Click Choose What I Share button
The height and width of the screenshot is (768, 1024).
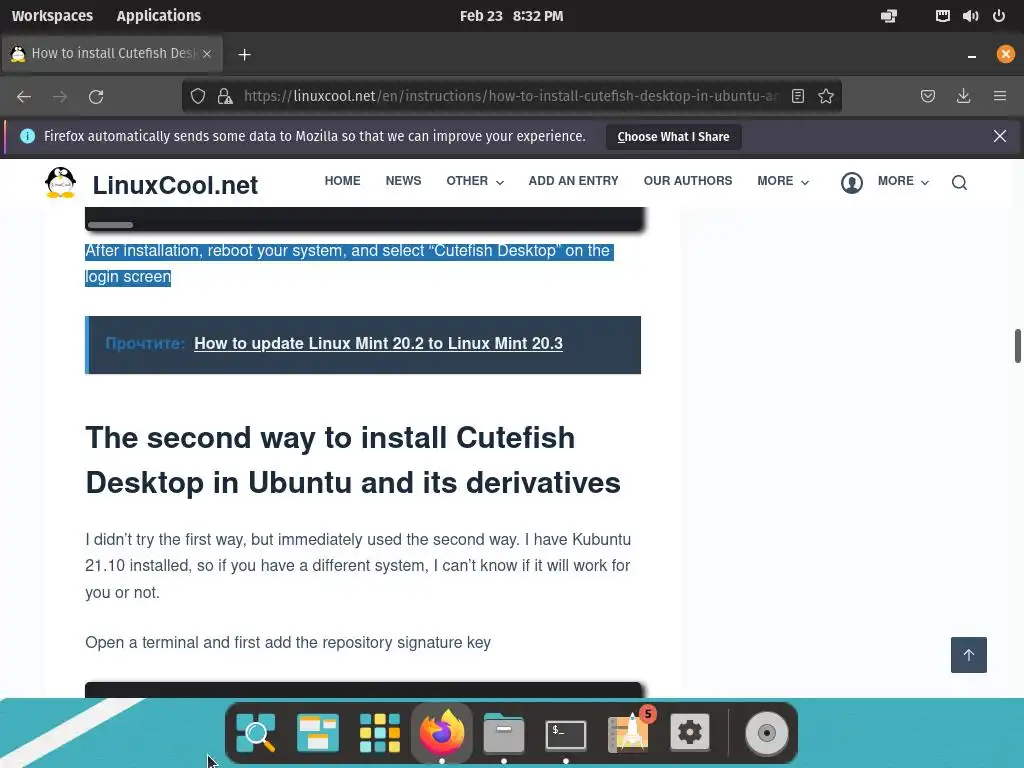pos(673,136)
